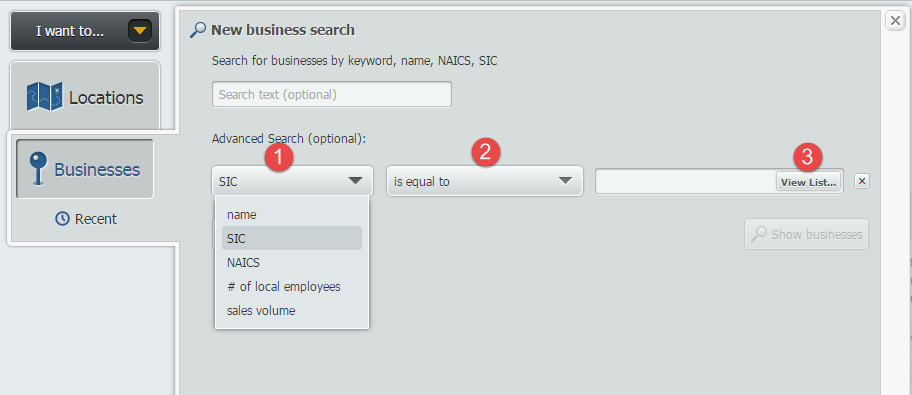Click the magnifier icon beside New business search
Screen dimensions: 912x395
pos(198,30)
